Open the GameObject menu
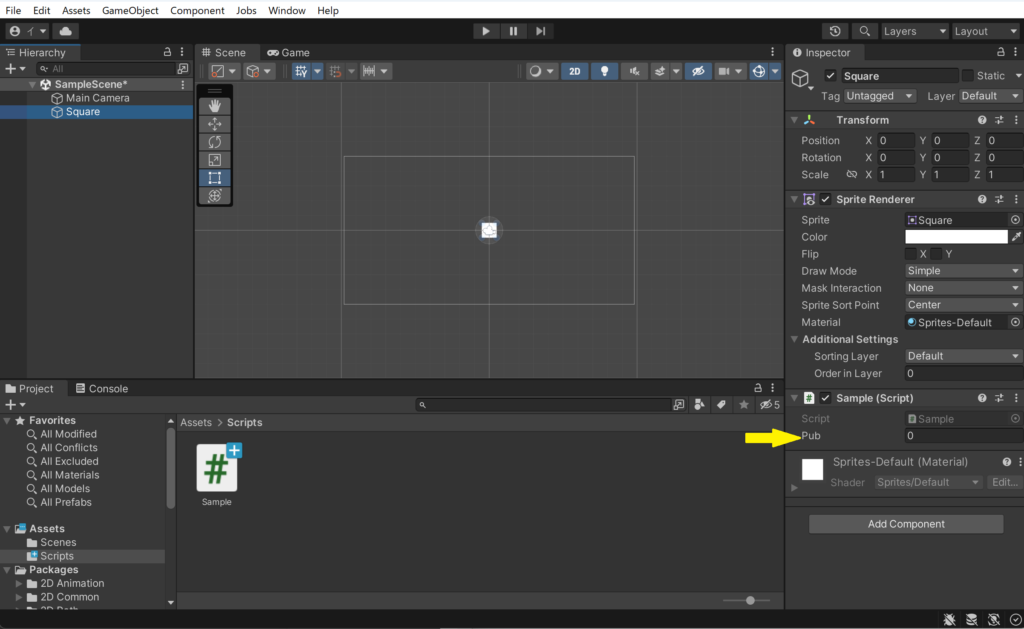 click(130, 10)
